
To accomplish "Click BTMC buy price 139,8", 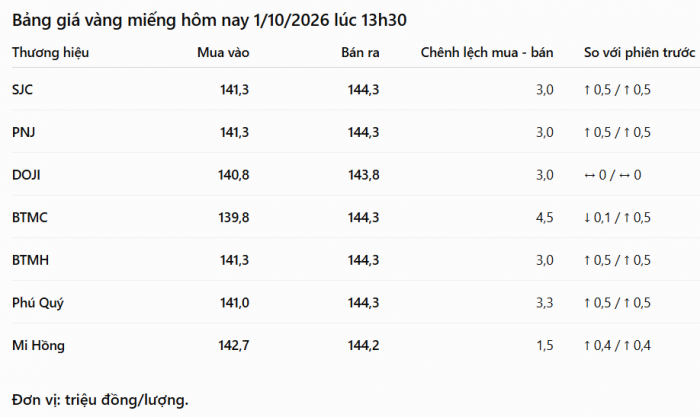I will tap(233, 217).
